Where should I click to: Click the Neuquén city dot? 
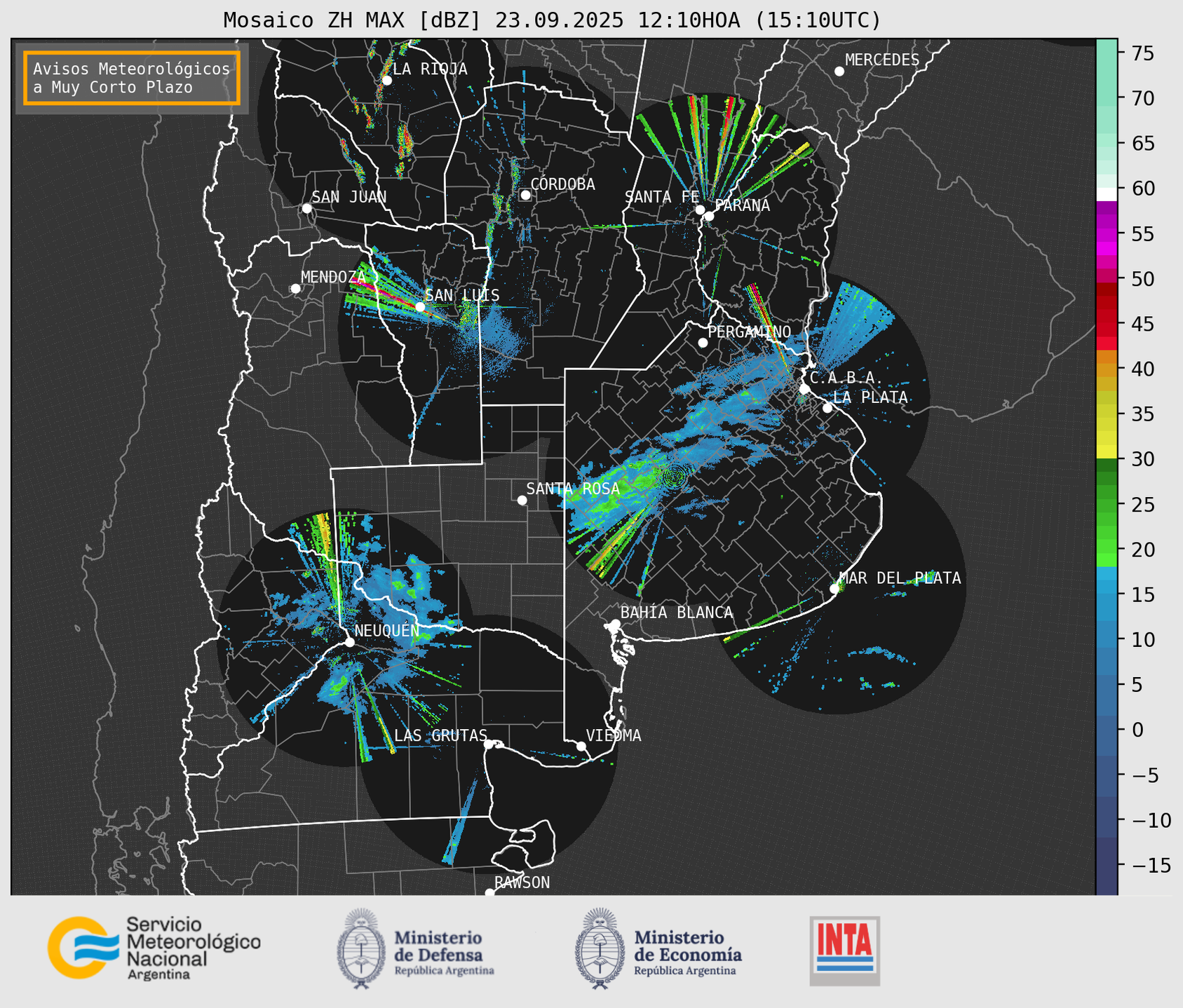click(x=349, y=642)
